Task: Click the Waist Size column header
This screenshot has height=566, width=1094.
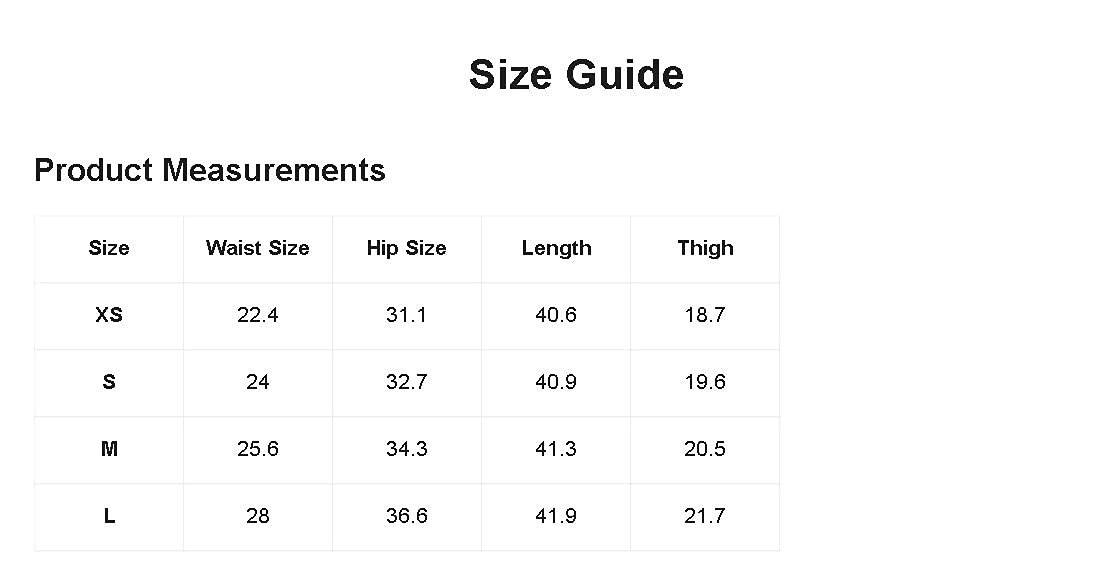Action: [x=258, y=248]
